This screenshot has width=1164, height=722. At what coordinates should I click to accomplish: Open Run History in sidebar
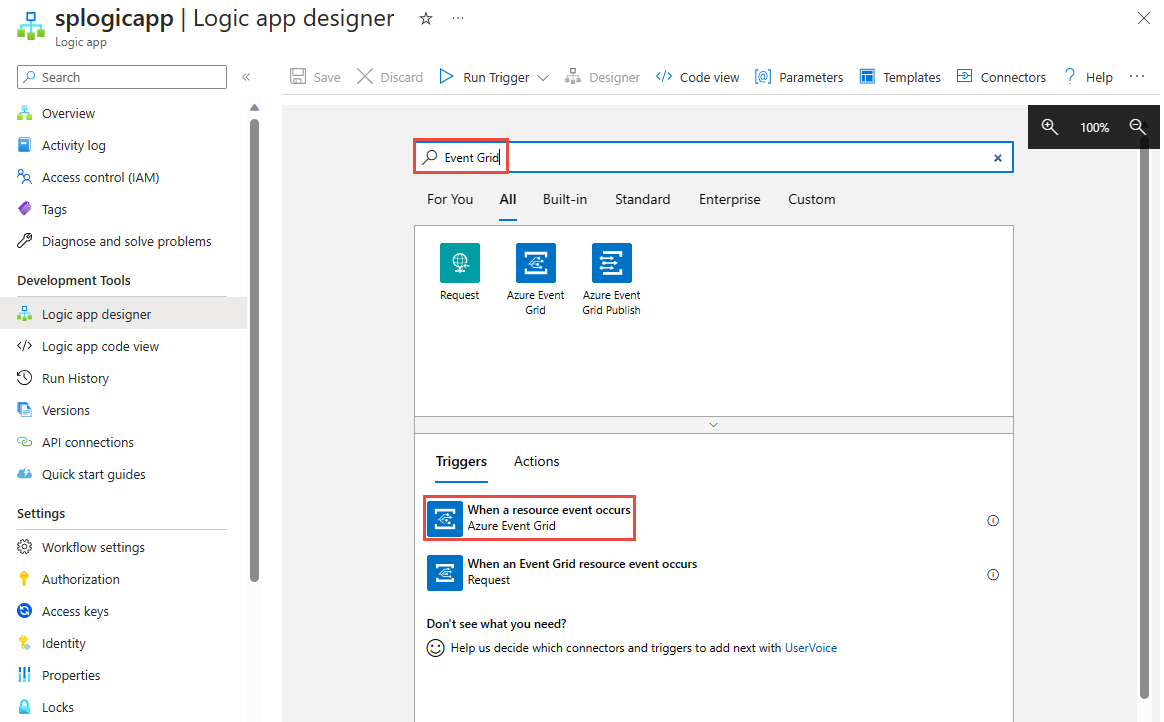pos(75,378)
